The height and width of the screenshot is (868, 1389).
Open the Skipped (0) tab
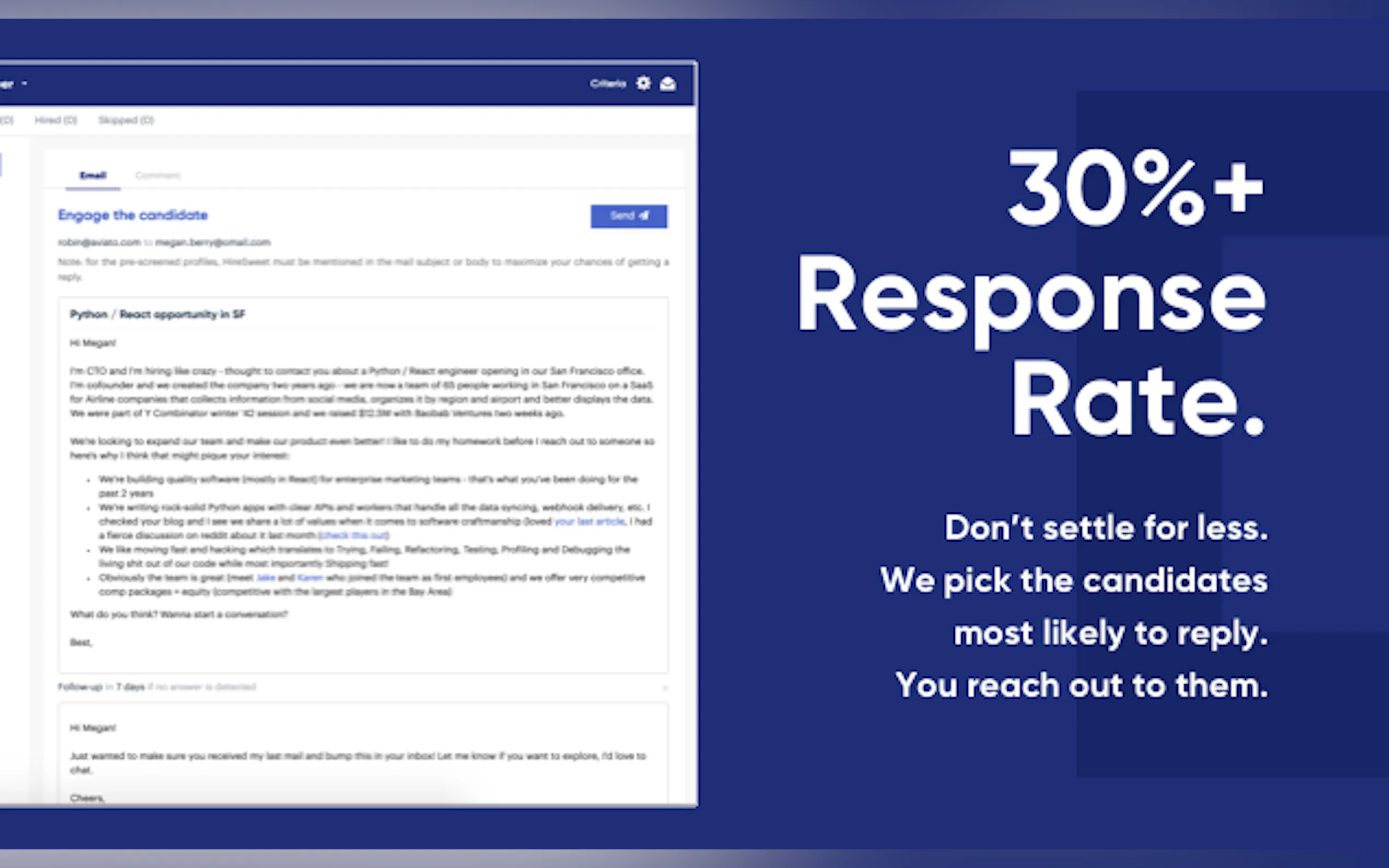pos(126,120)
